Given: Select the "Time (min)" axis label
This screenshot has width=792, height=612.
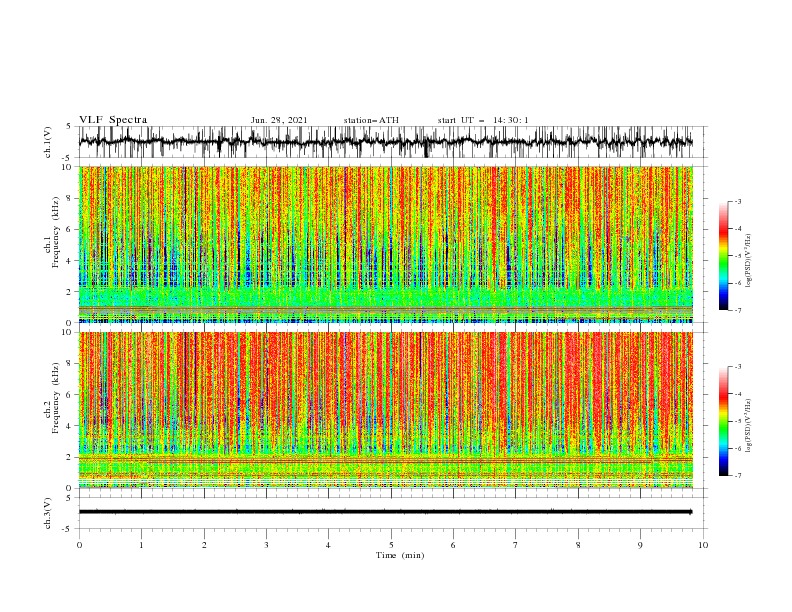Looking at the screenshot, I should point(400,555).
